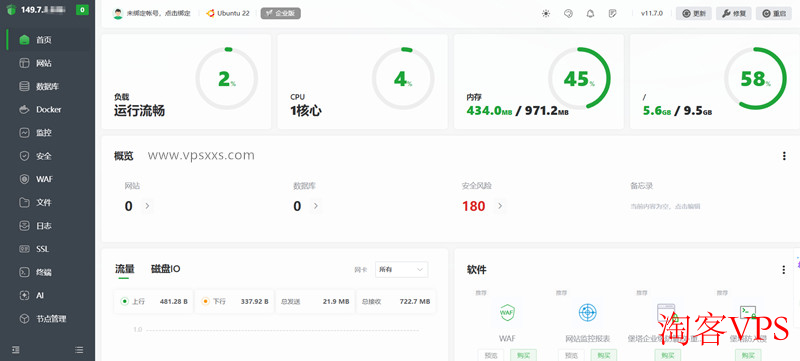The height and width of the screenshot is (361, 800).
Task: Open the SSL sidebar icon
Action: (x=24, y=249)
